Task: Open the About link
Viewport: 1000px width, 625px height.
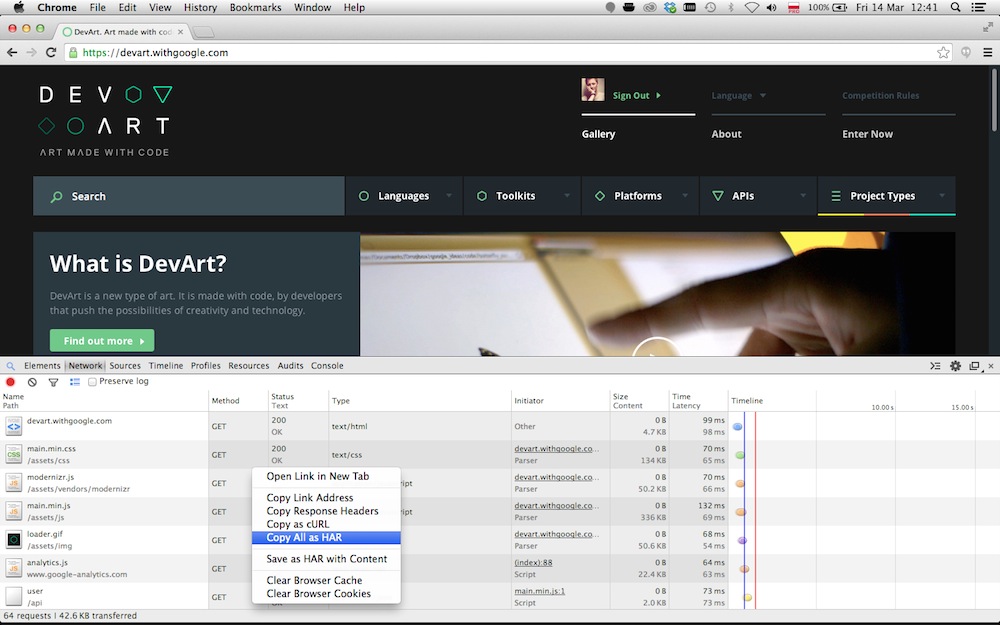Action: click(x=726, y=134)
